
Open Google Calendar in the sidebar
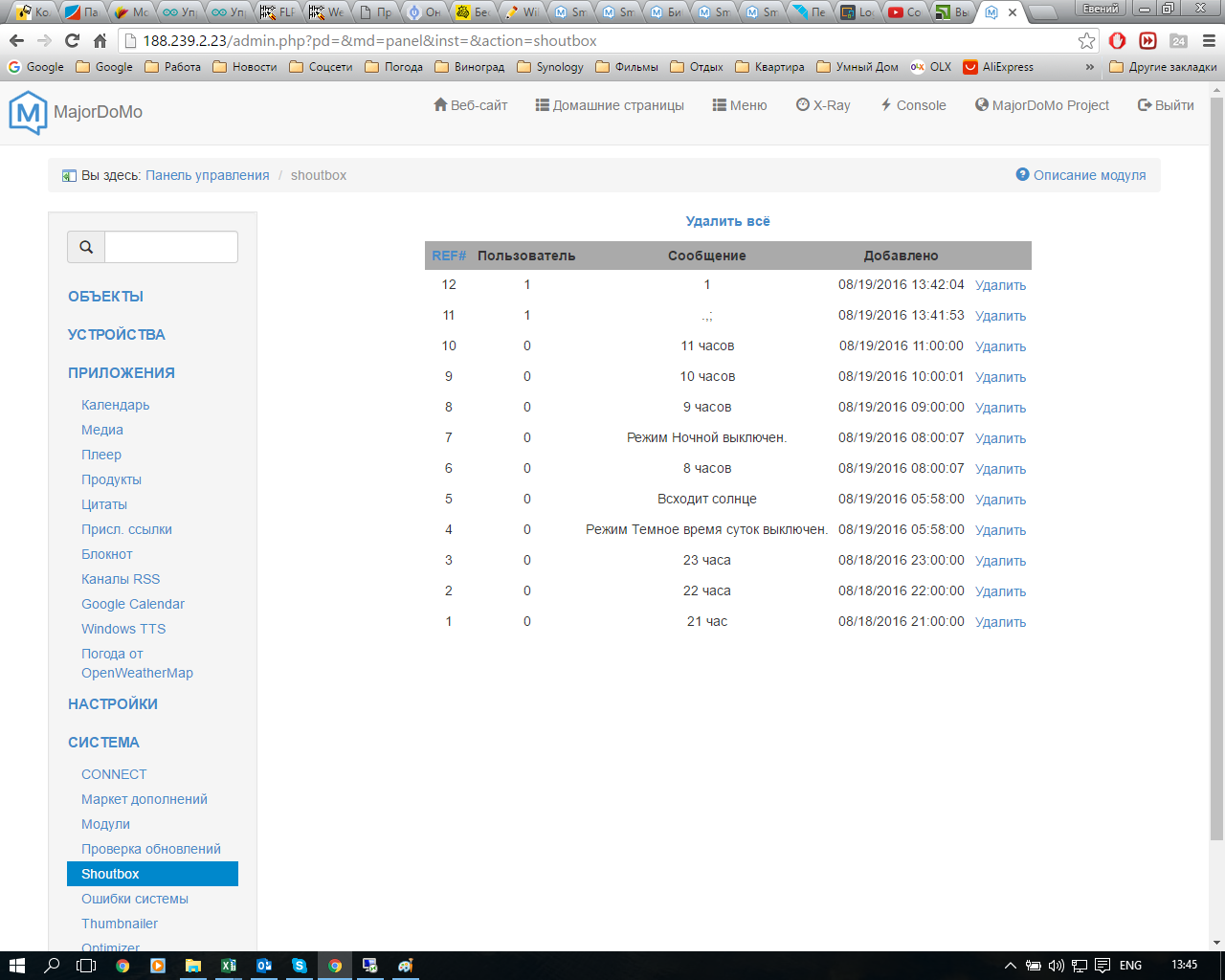tap(133, 604)
